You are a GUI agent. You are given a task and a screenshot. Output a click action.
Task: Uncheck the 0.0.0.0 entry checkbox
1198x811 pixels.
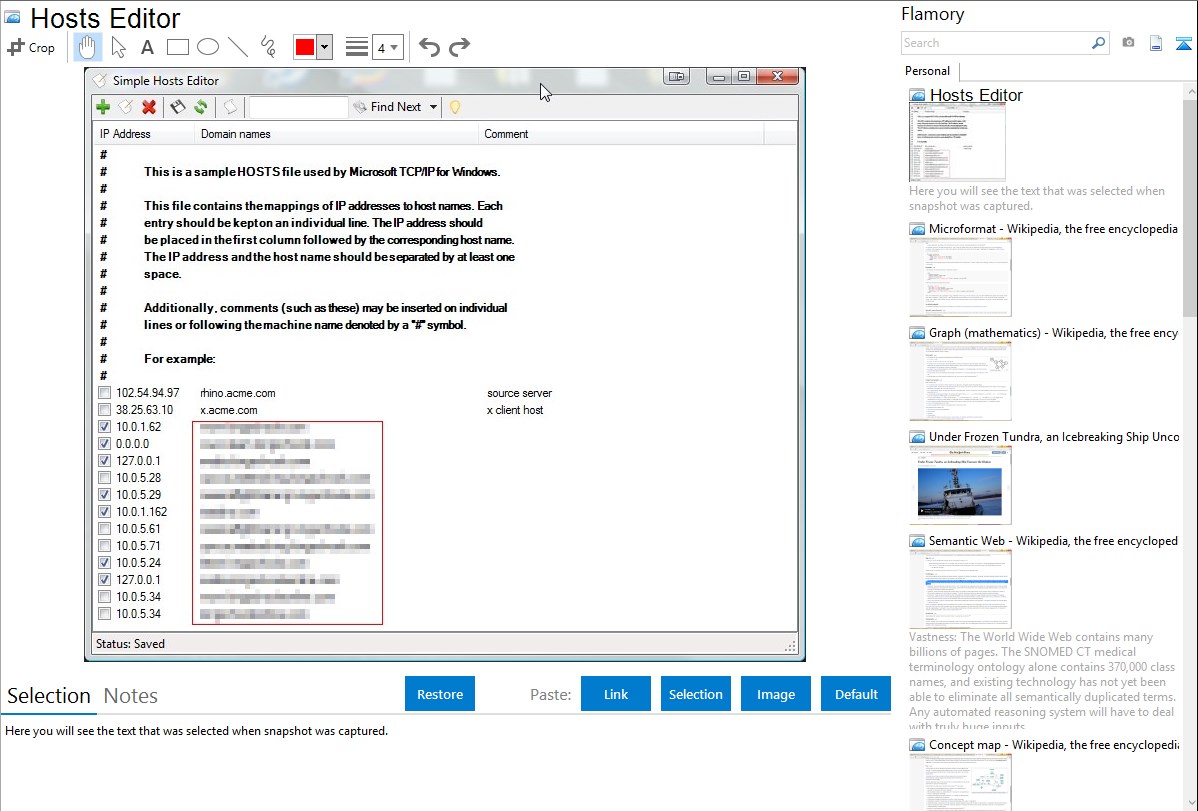click(105, 443)
